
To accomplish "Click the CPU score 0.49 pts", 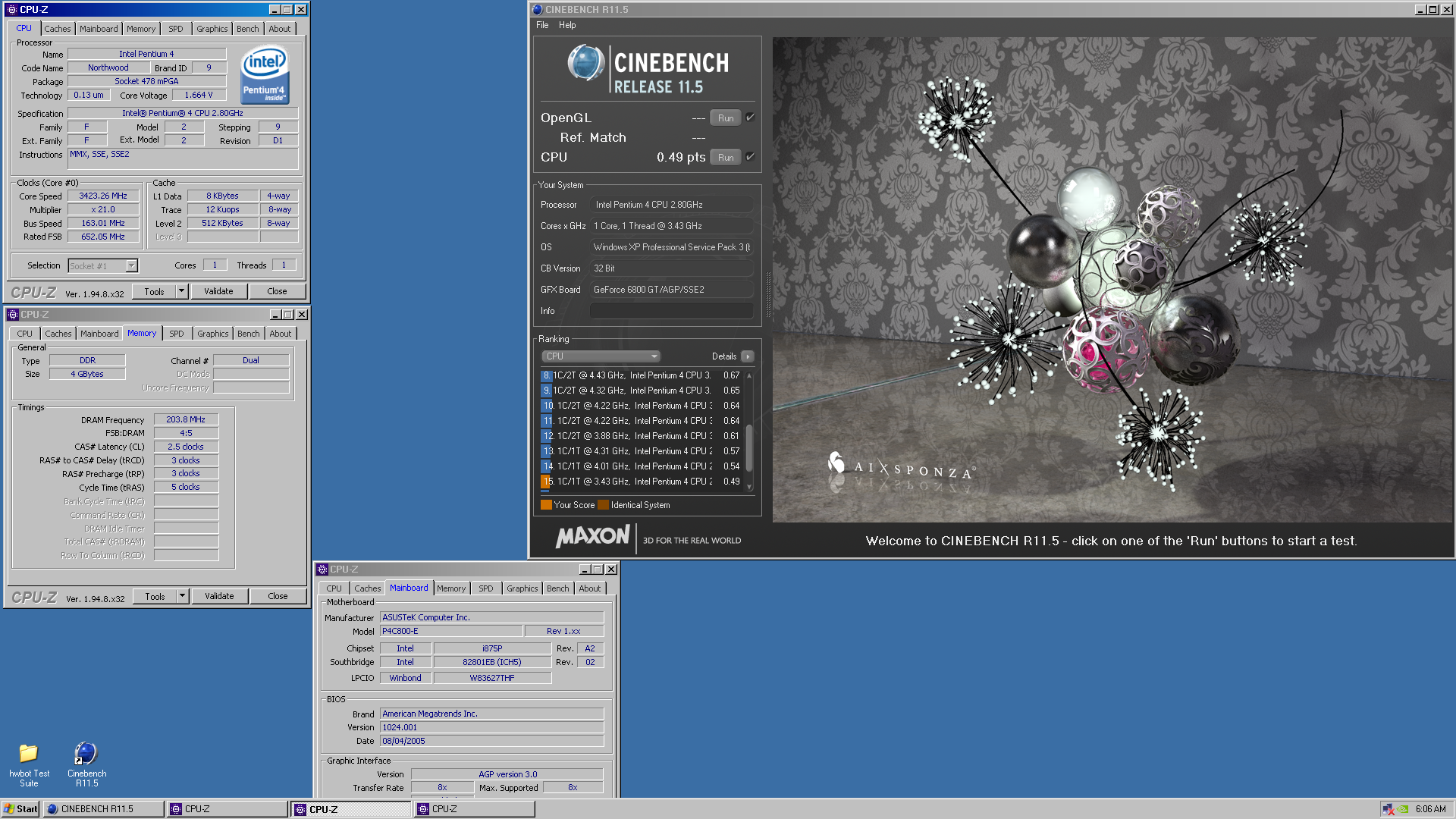I will (x=681, y=157).
